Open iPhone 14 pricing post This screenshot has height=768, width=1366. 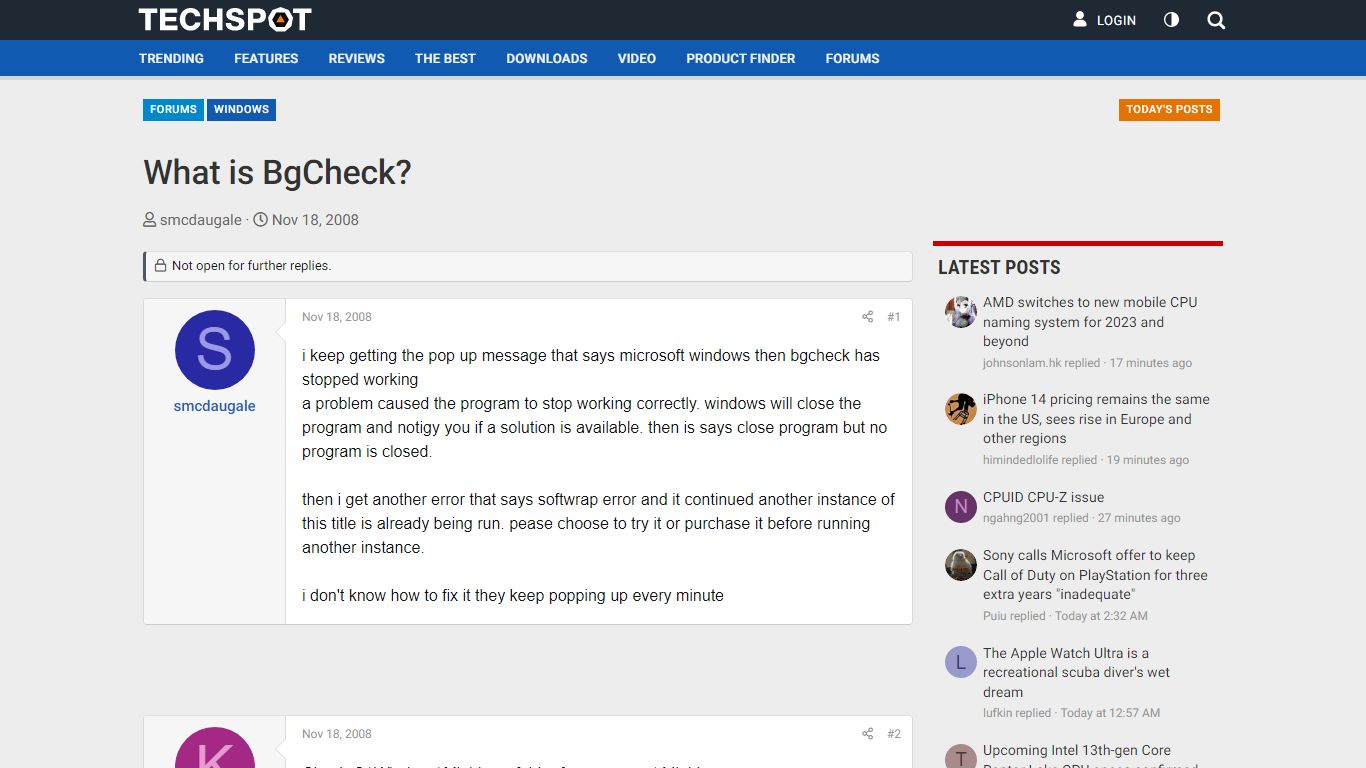coord(1096,419)
